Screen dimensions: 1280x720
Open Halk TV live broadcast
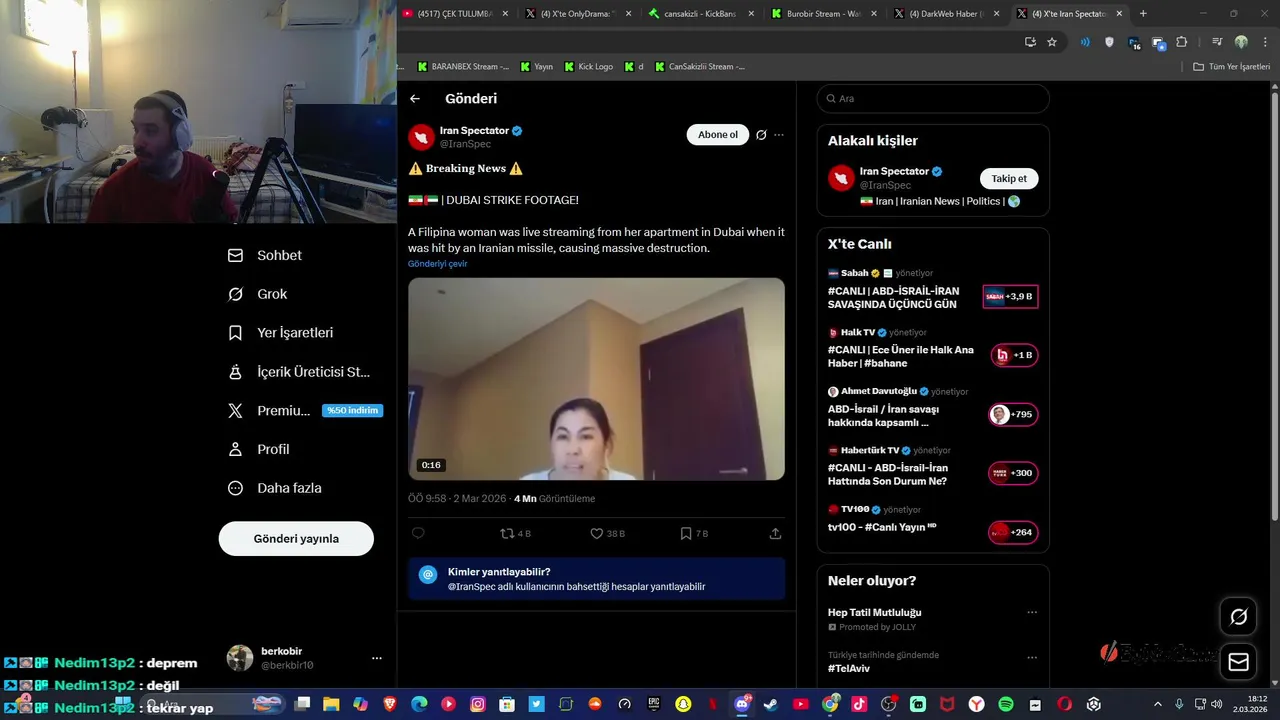coord(932,349)
